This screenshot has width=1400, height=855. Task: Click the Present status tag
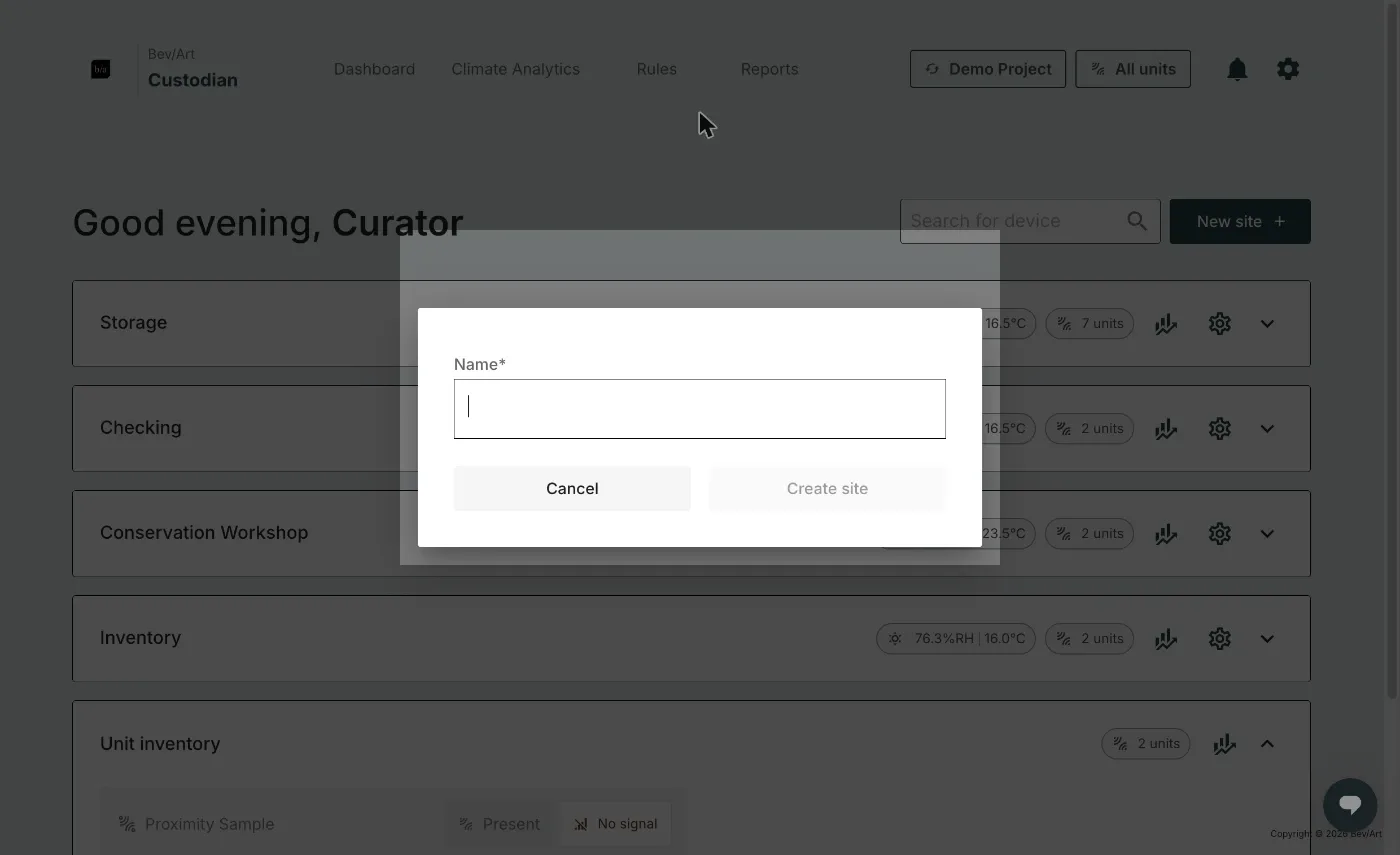(499, 824)
